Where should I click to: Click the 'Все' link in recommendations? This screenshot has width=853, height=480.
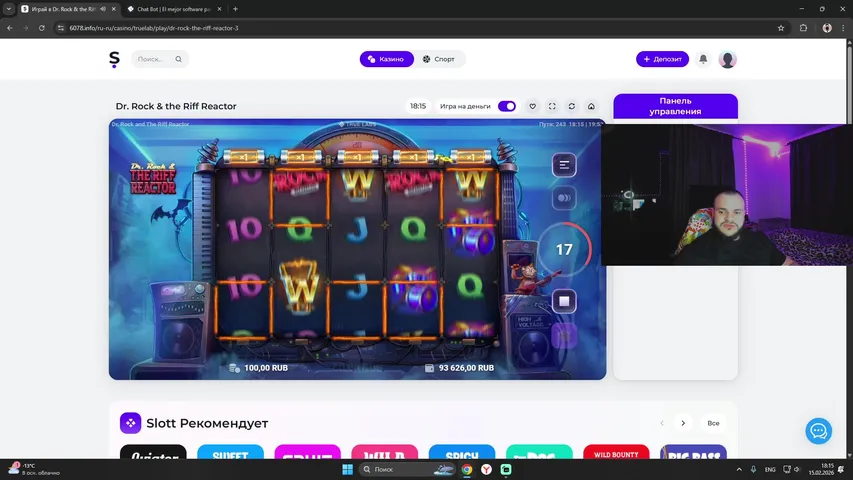(x=713, y=423)
